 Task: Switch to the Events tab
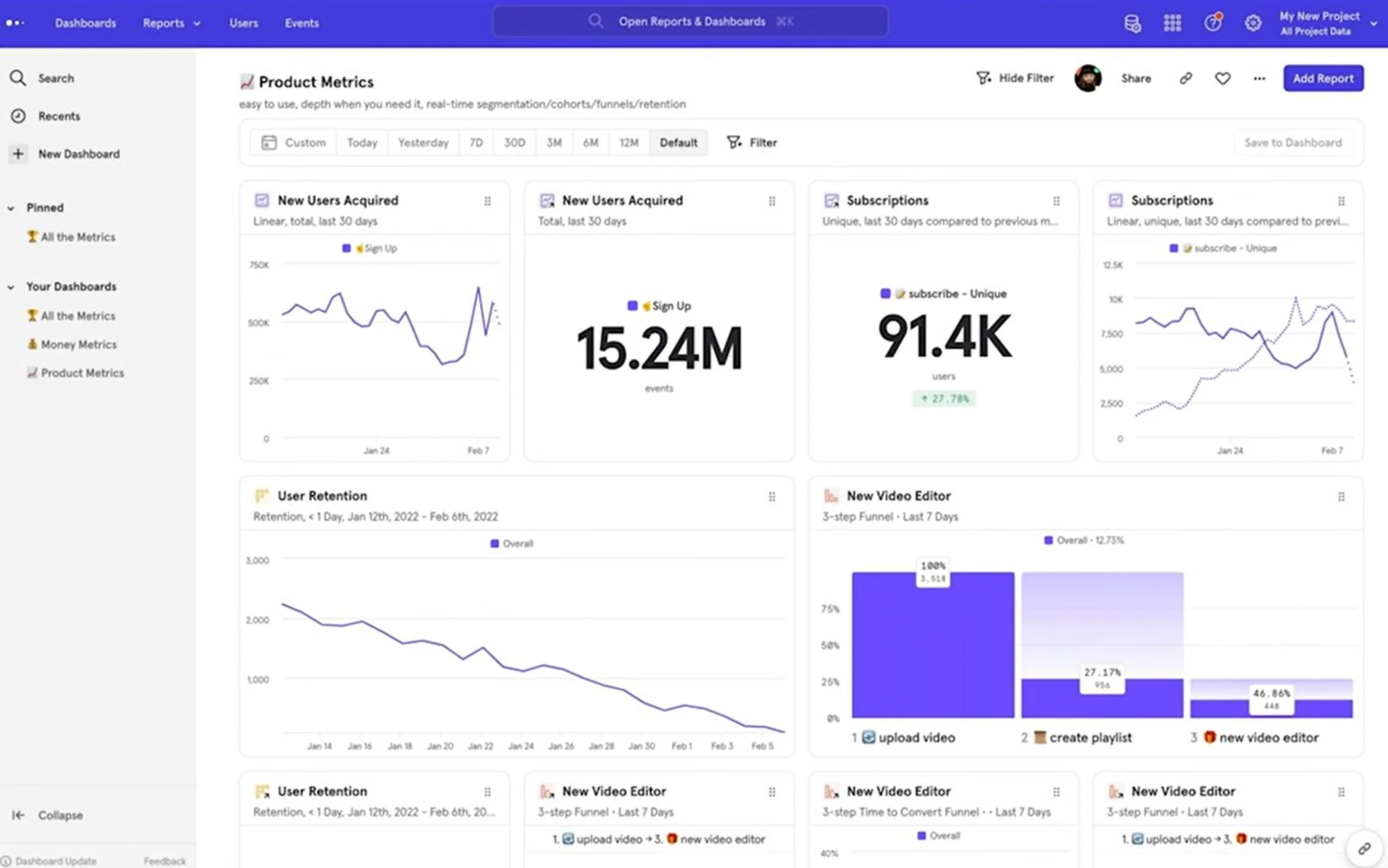(301, 23)
